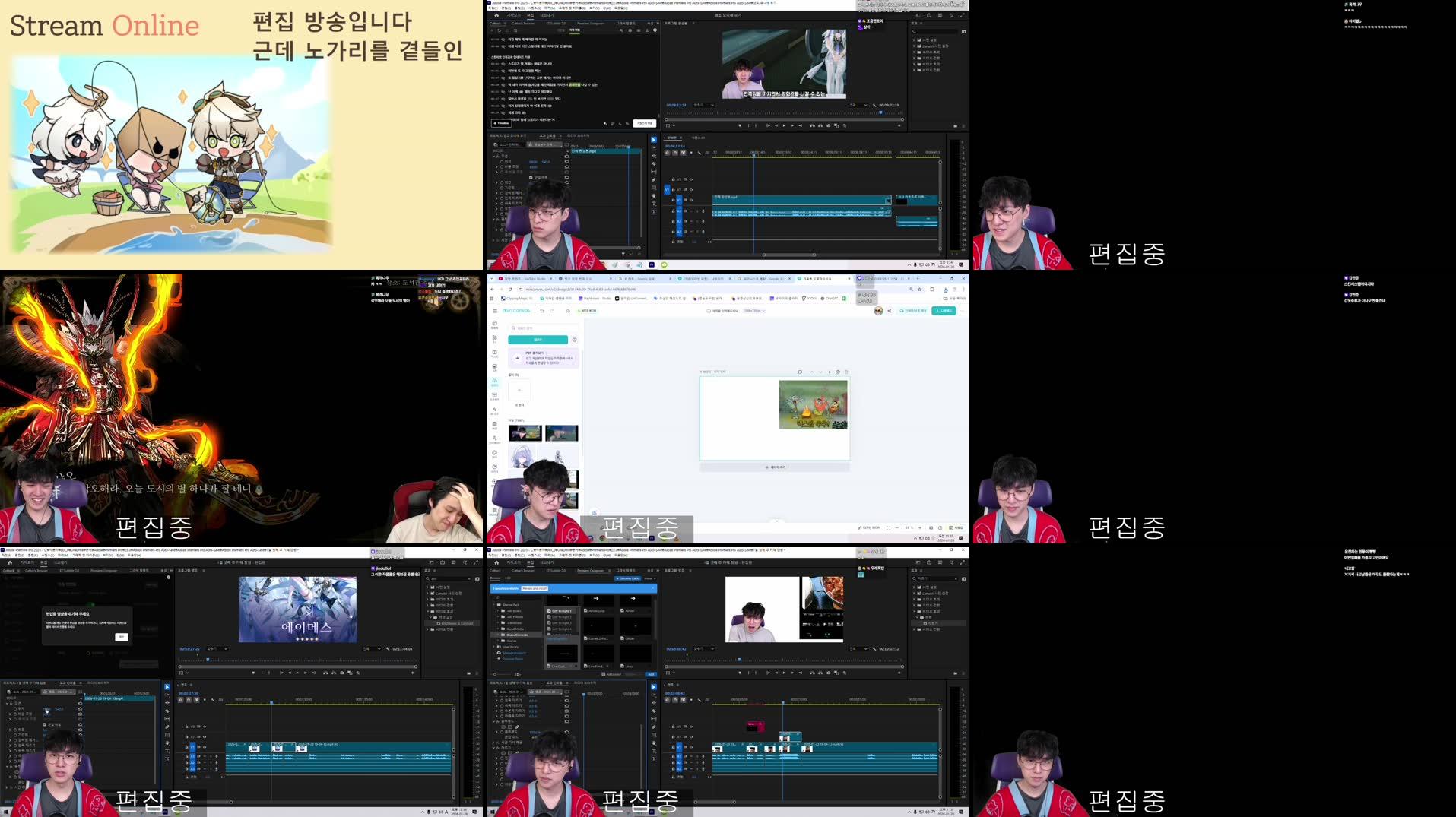This screenshot has width=1456, height=817.
Task: Select the Arrow transition thumbnail in Premiere Composer
Action: point(634,599)
